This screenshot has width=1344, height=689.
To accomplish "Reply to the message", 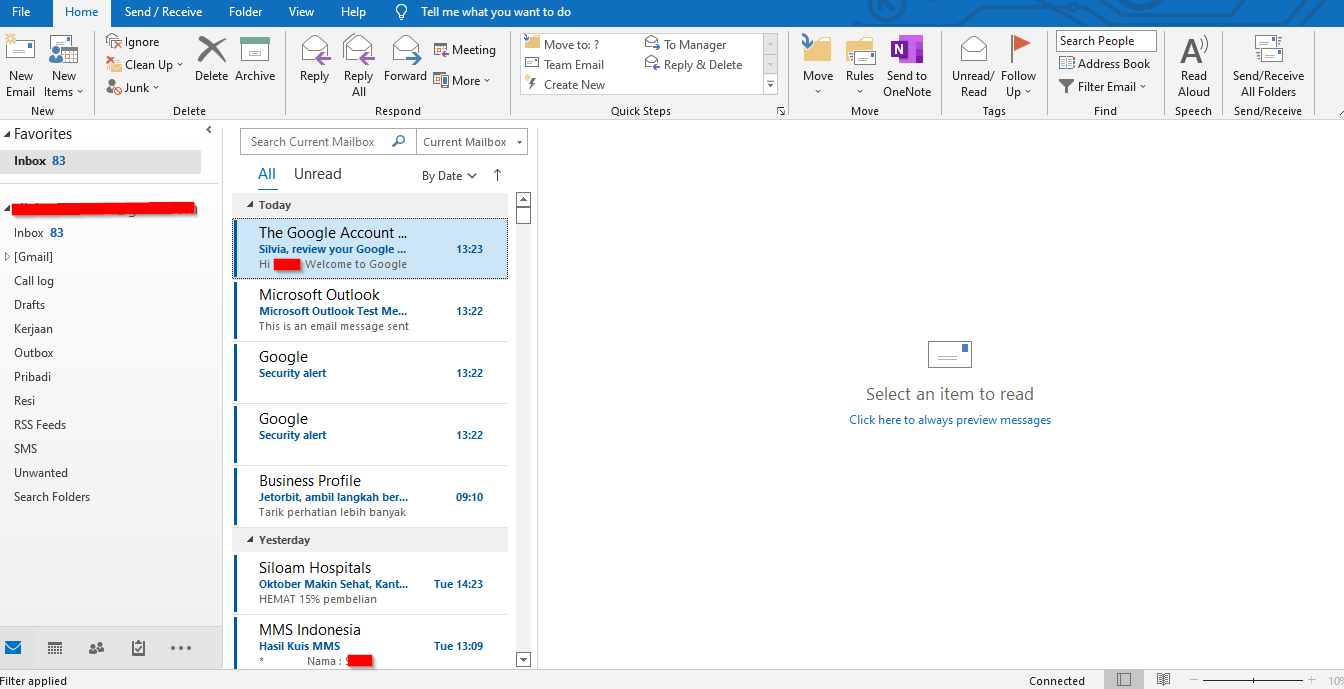I will [314, 60].
